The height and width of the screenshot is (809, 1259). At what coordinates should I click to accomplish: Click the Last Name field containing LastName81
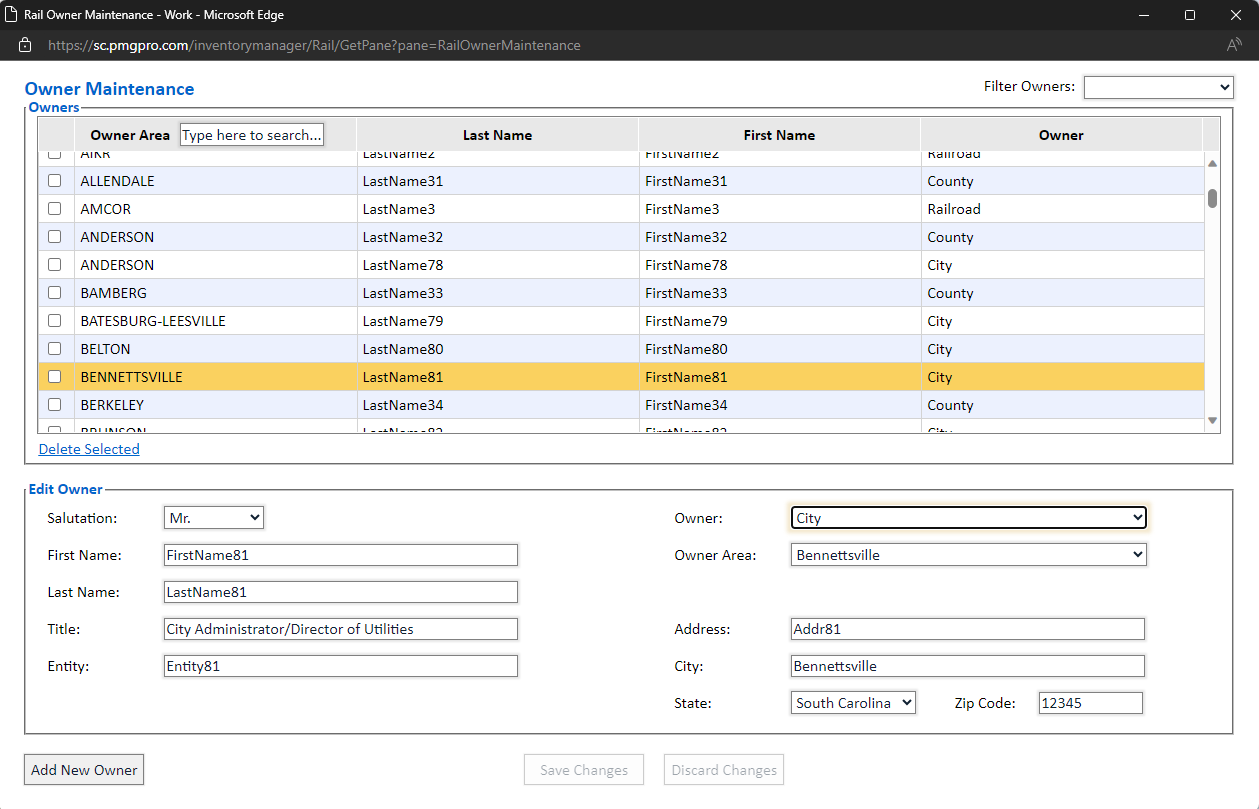tap(341, 592)
